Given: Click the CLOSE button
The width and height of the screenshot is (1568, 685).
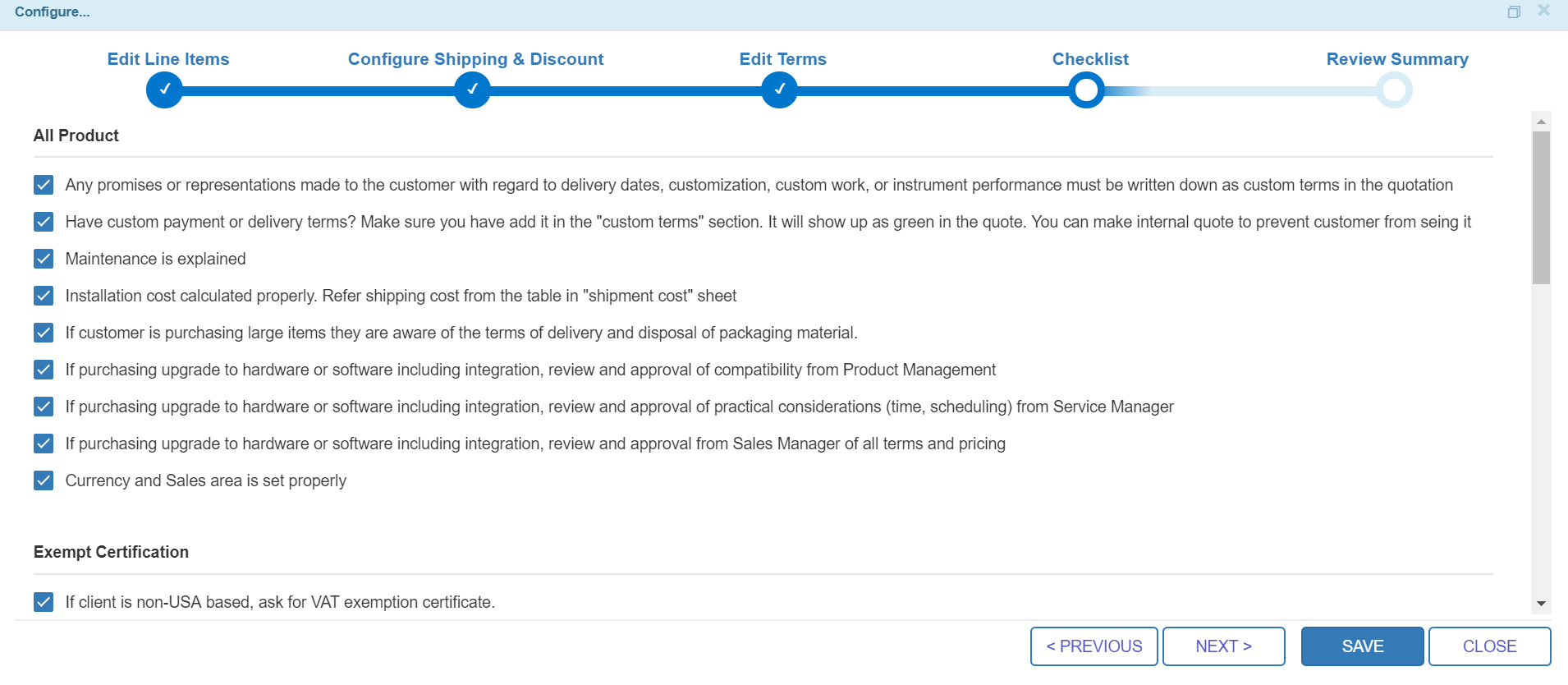Looking at the screenshot, I should click(x=1490, y=646).
